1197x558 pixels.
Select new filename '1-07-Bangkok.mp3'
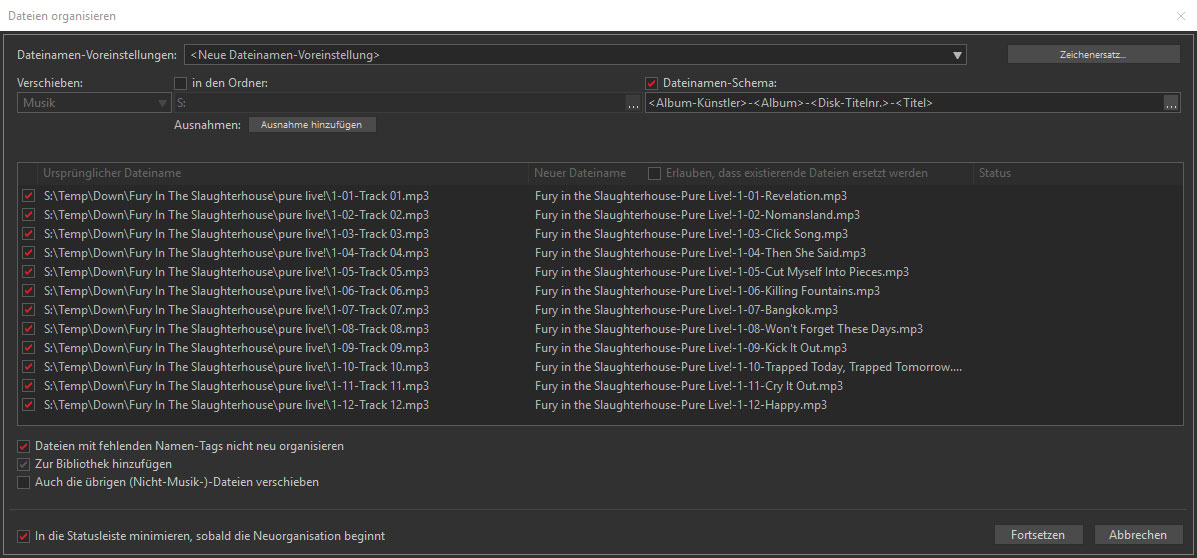pos(686,310)
